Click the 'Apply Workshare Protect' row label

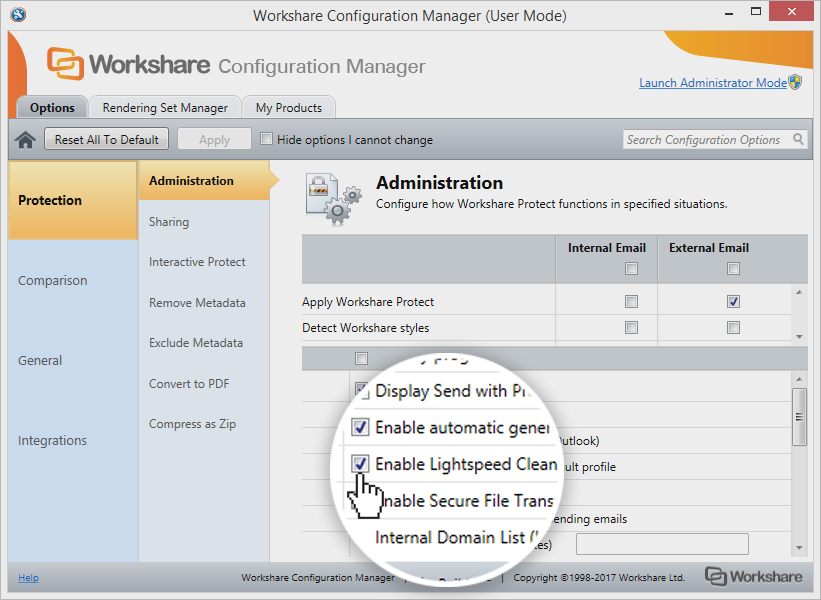tap(368, 302)
